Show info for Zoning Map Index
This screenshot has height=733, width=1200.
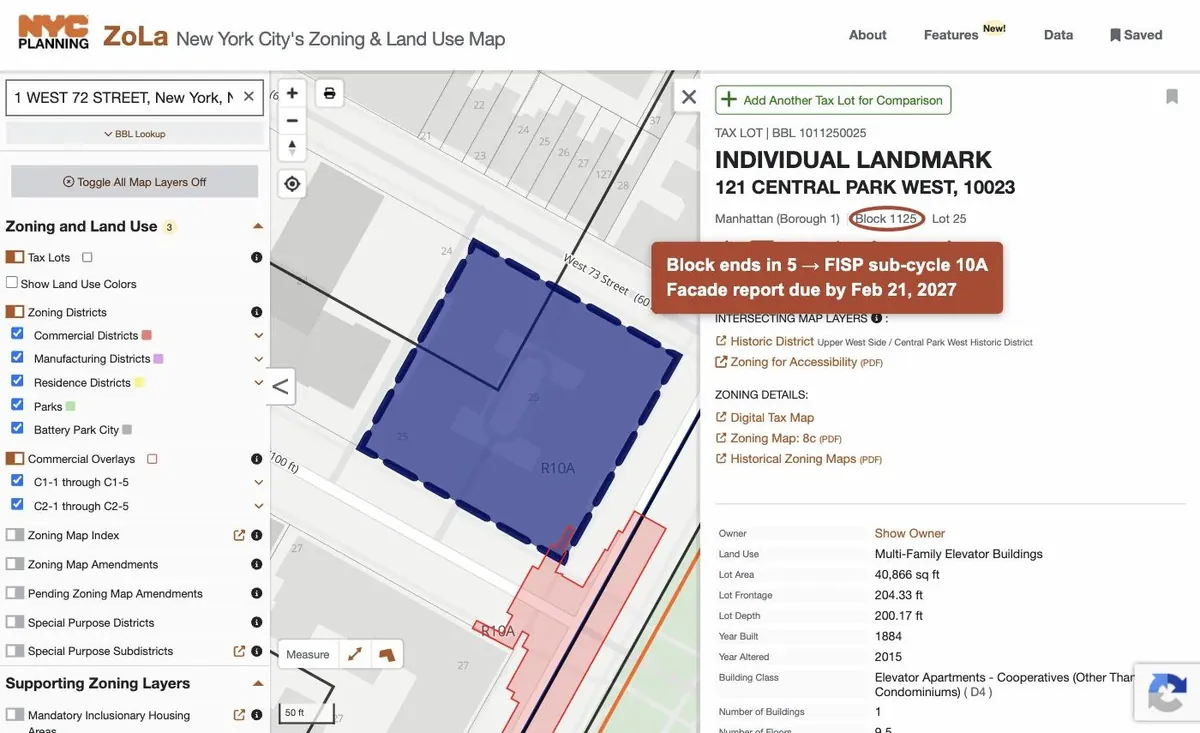pos(256,535)
